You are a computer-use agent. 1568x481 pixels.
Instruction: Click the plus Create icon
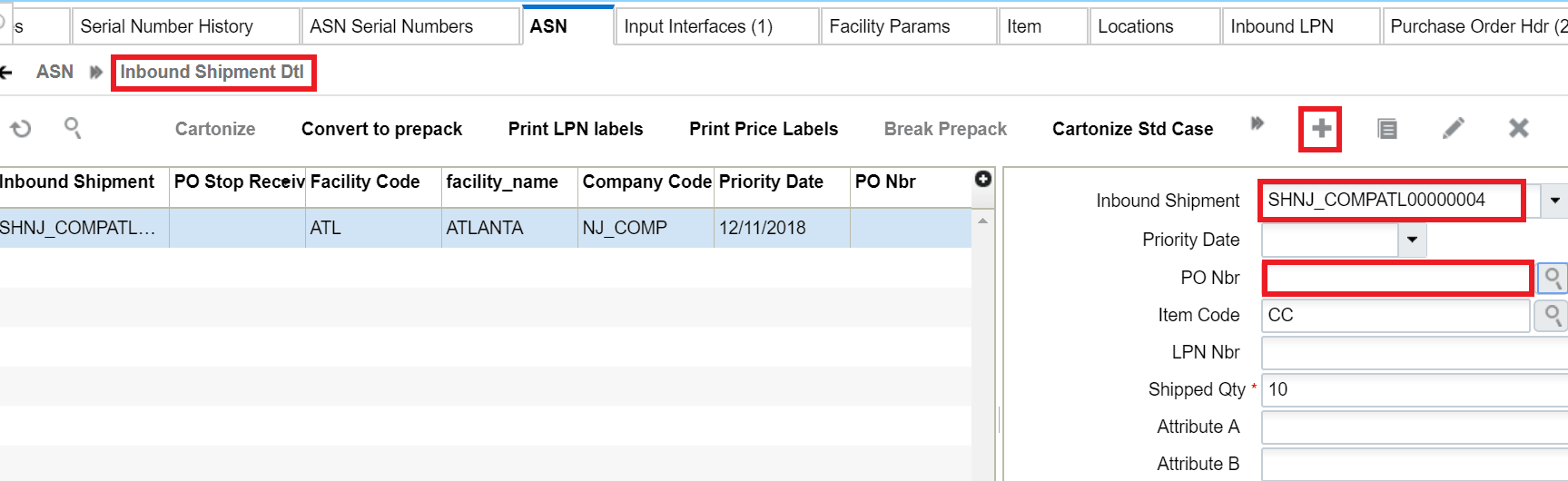pos(1321,129)
